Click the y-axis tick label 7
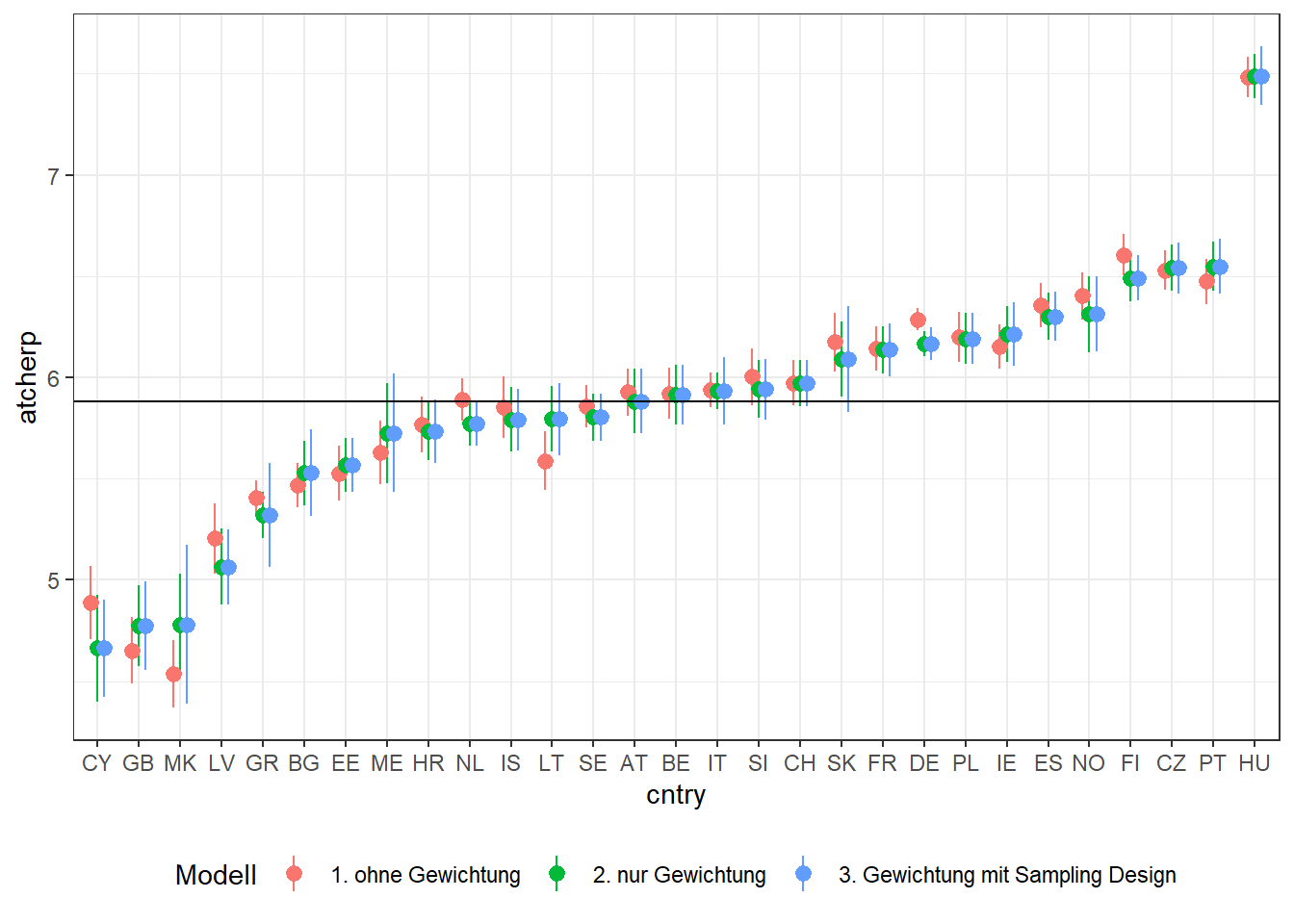 click(x=54, y=176)
